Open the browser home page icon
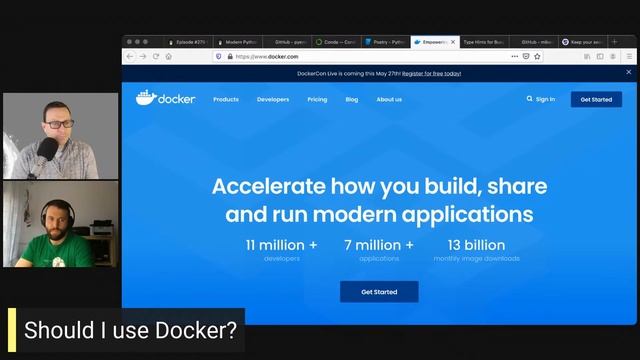The height and width of the screenshot is (360, 640). click(169, 56)
